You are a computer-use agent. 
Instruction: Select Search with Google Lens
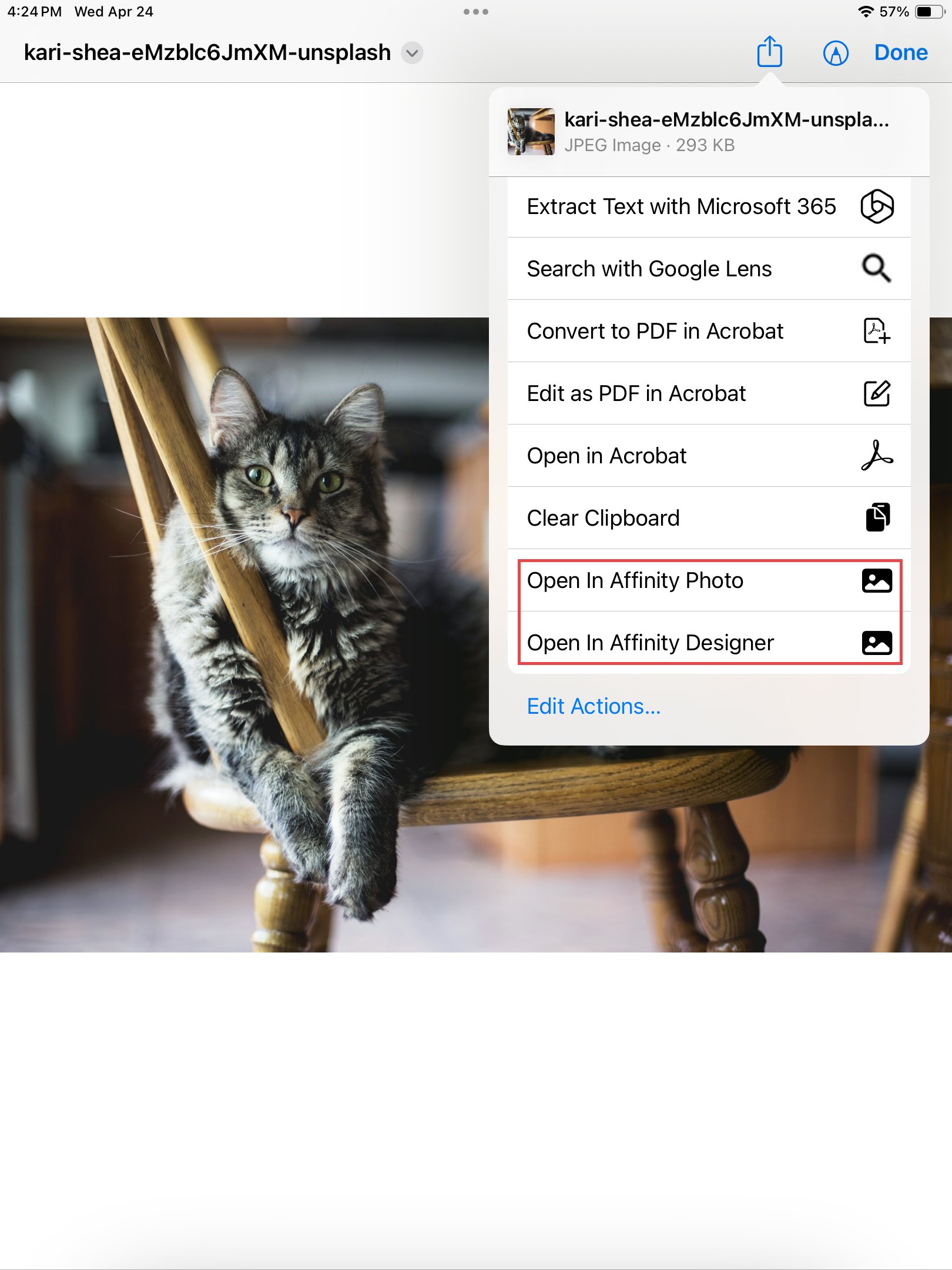point(709,269)
